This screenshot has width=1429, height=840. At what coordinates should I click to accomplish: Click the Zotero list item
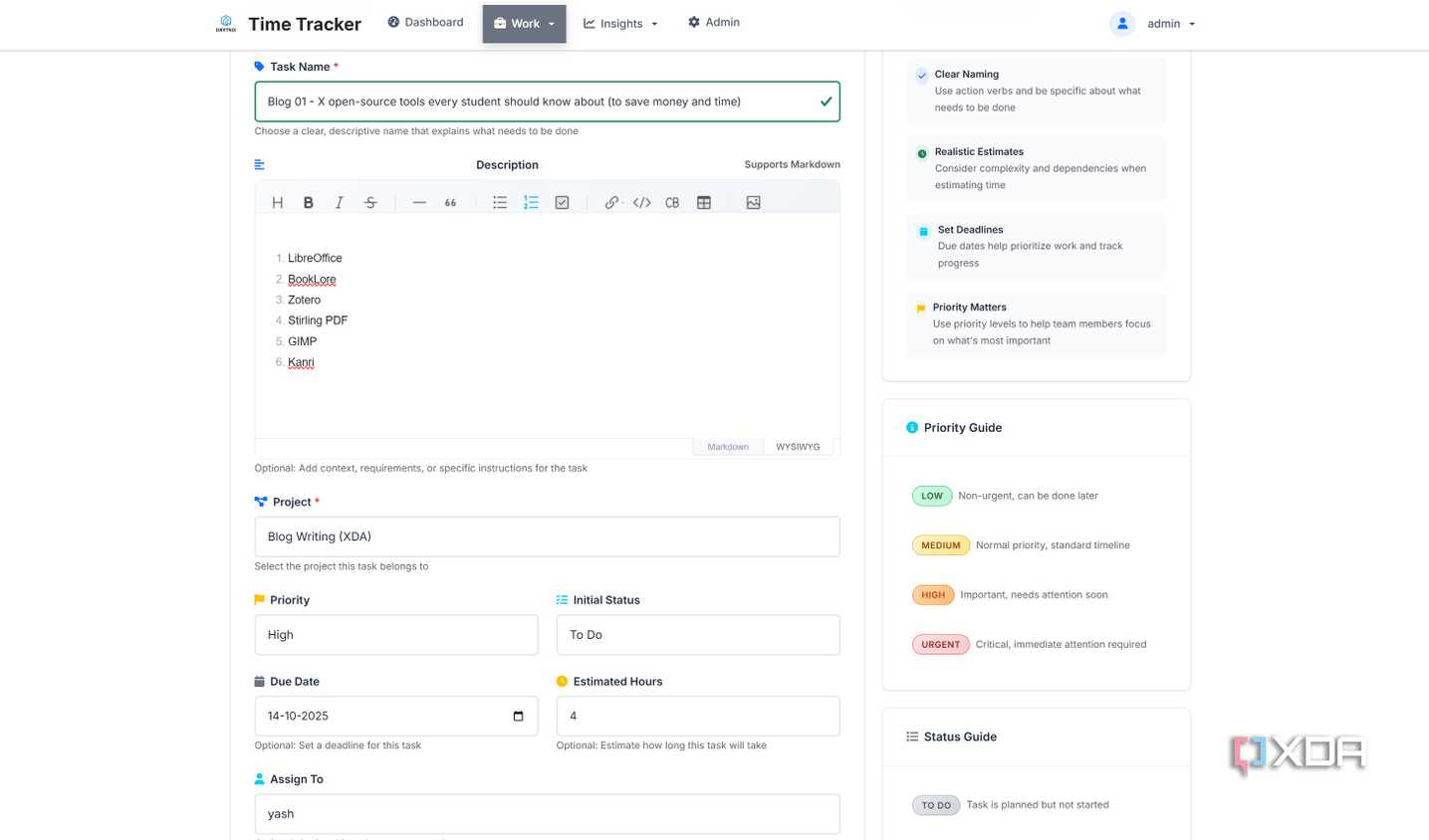(304, 300)
